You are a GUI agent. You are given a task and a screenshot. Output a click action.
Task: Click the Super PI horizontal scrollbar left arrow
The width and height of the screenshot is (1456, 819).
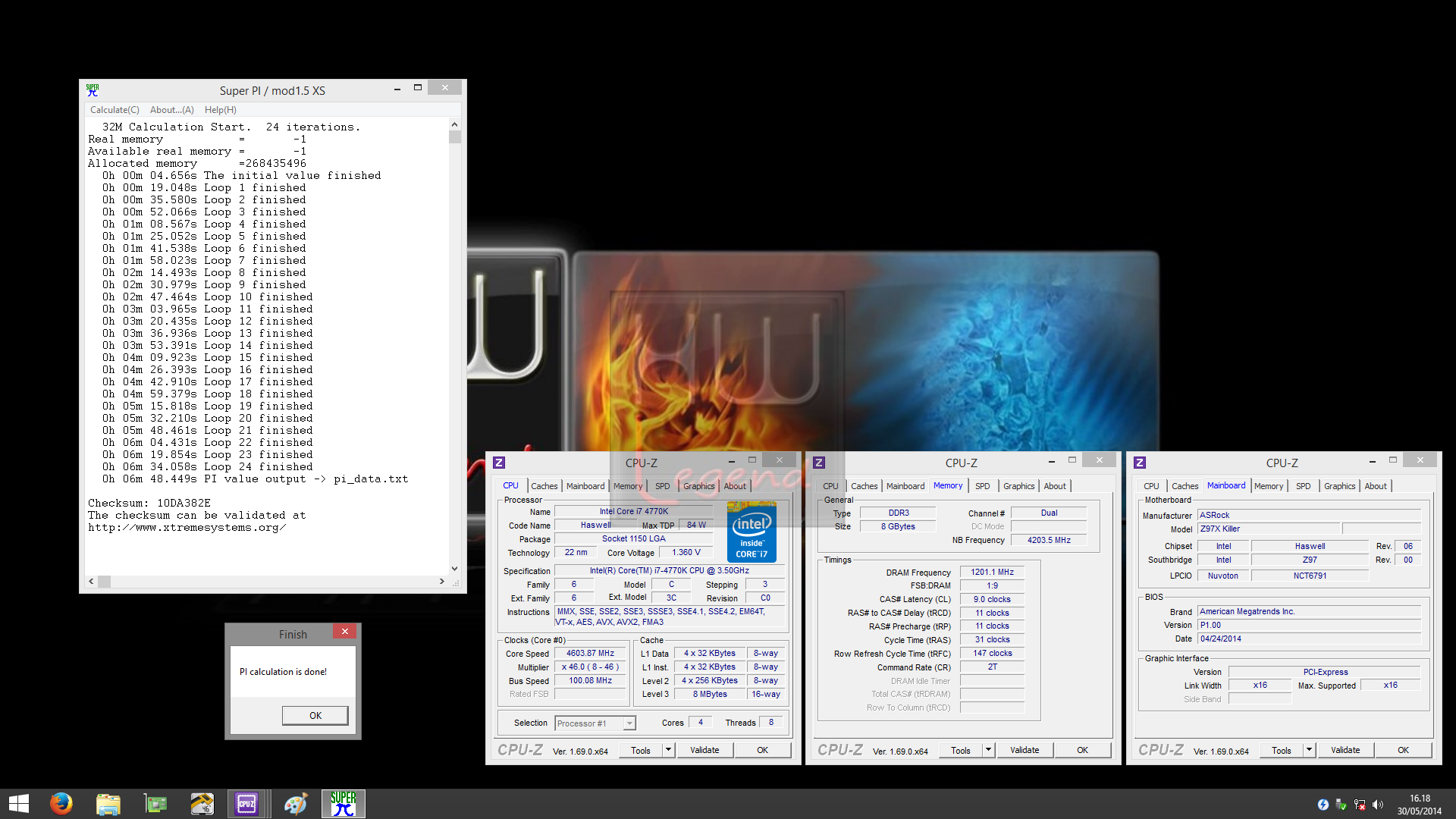(92, 582)
